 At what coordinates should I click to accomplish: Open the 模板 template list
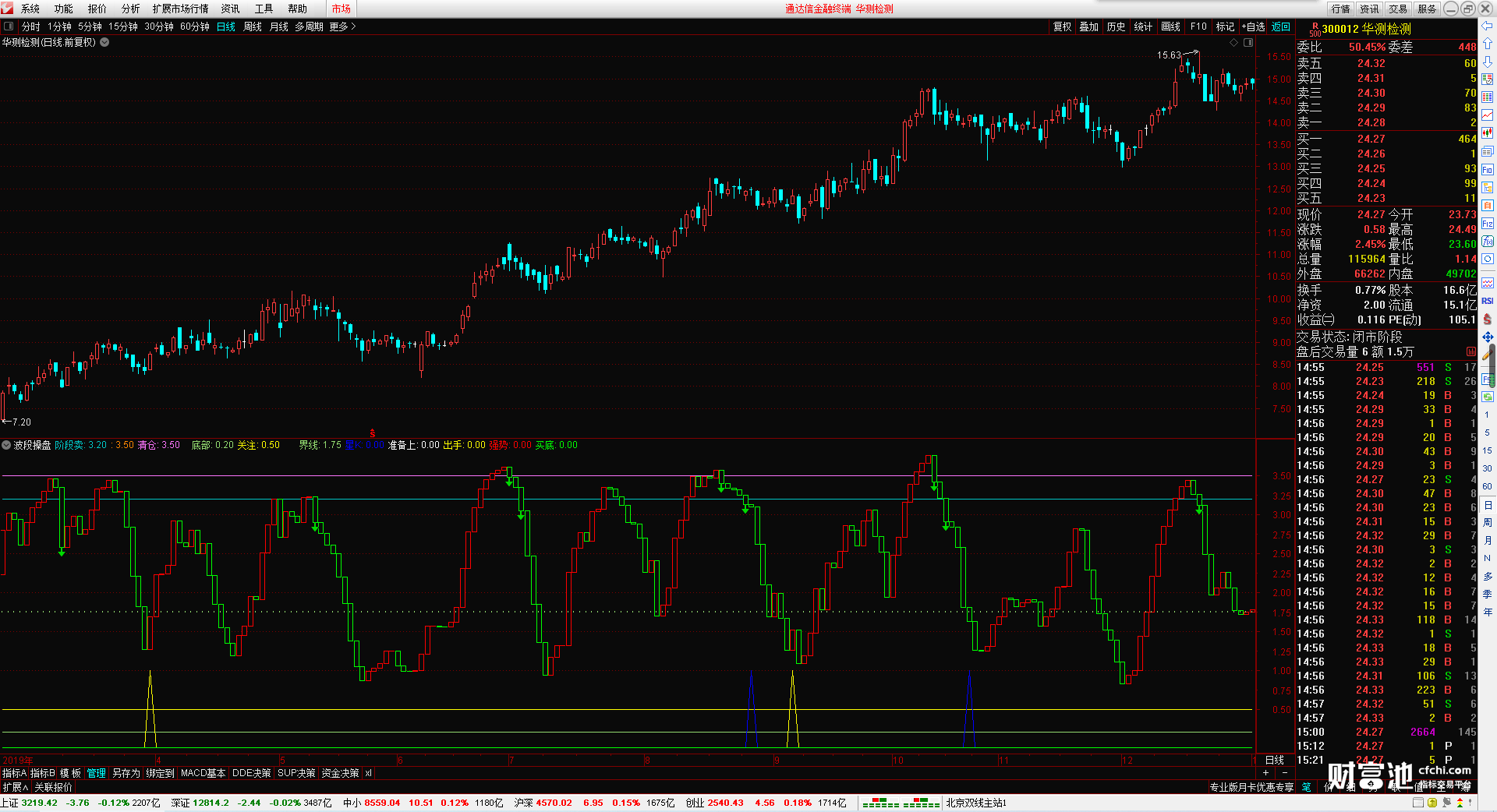(70, 773)
